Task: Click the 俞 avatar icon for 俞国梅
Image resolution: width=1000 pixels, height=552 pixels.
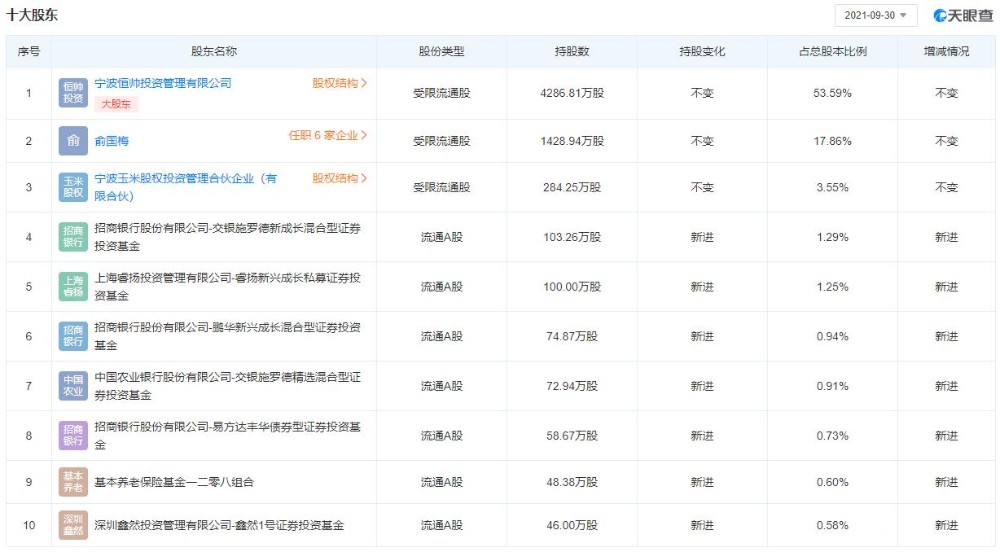Action: click(73, 141)
